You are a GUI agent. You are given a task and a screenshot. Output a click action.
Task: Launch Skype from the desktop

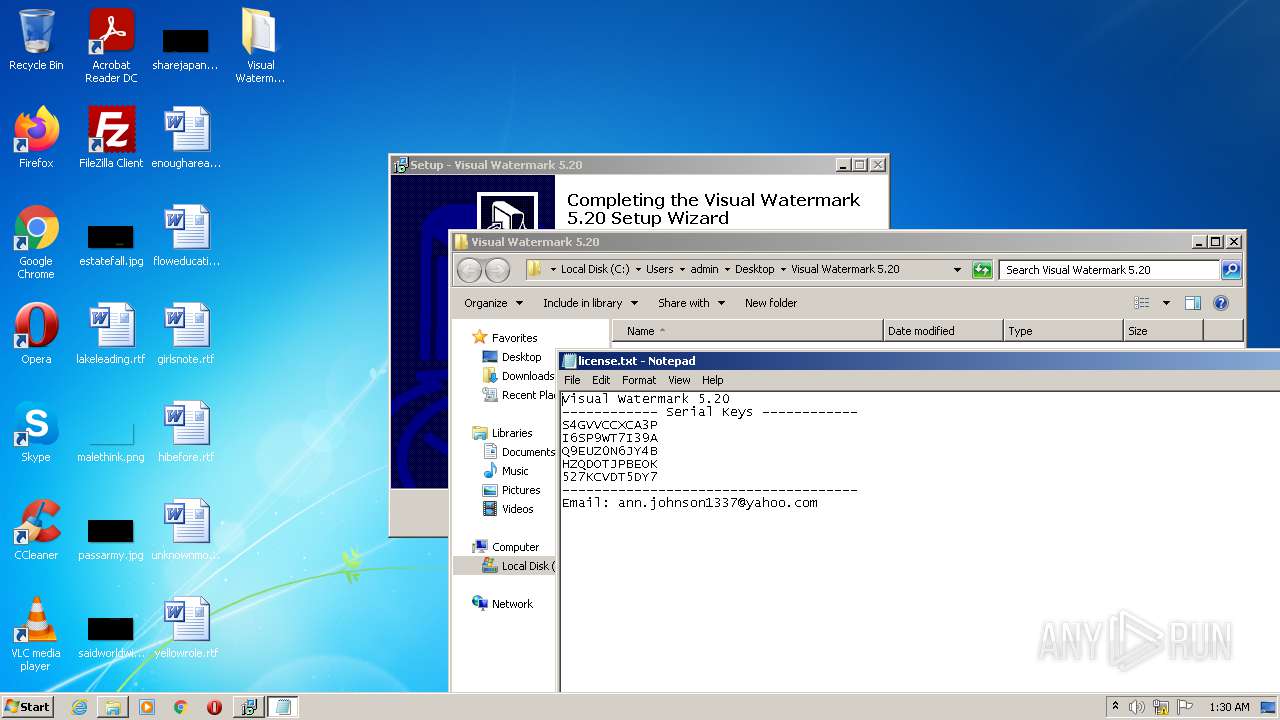(x=36, y=432)
